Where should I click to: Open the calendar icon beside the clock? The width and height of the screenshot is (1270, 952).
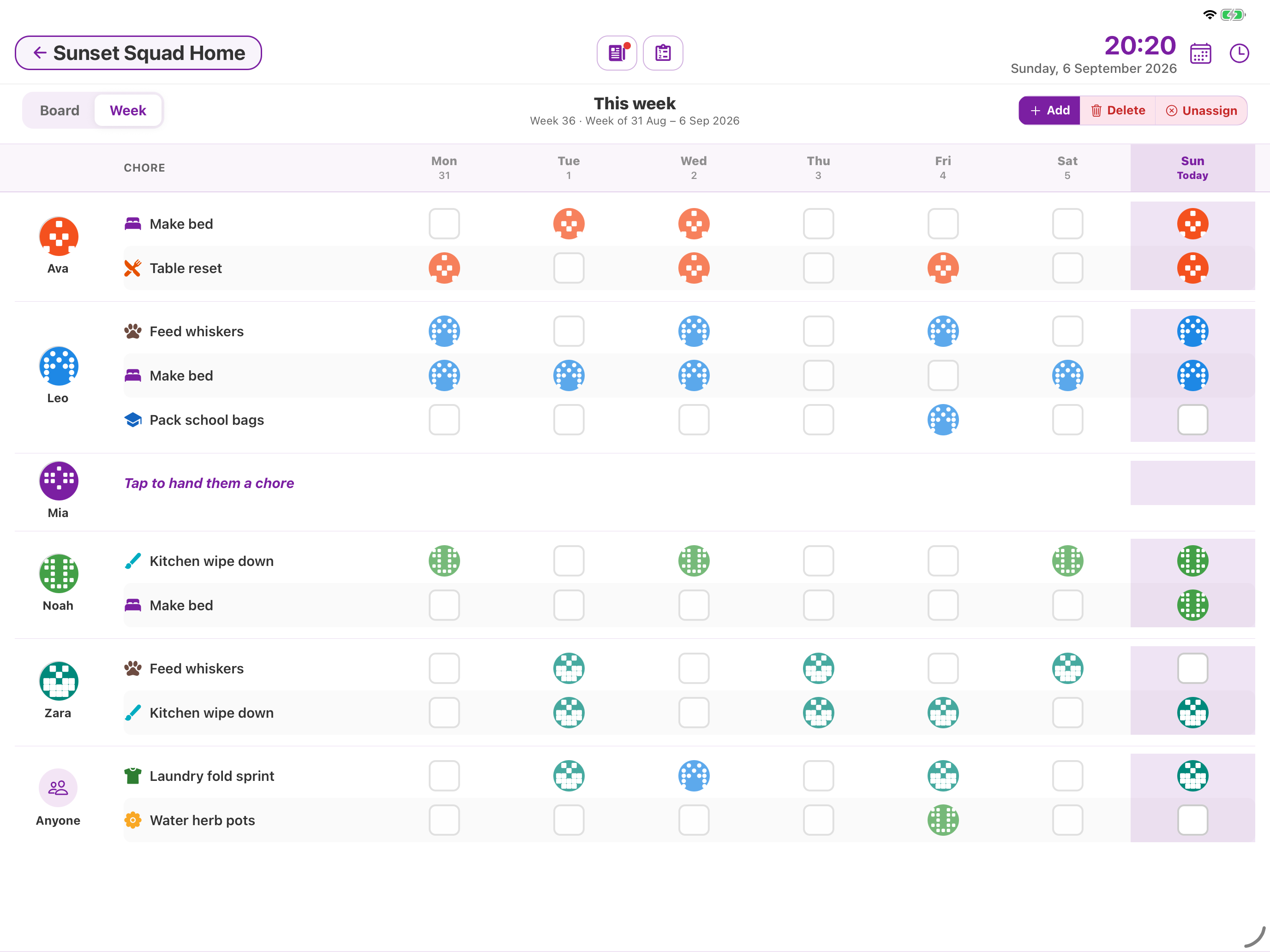coord(1200,54)
